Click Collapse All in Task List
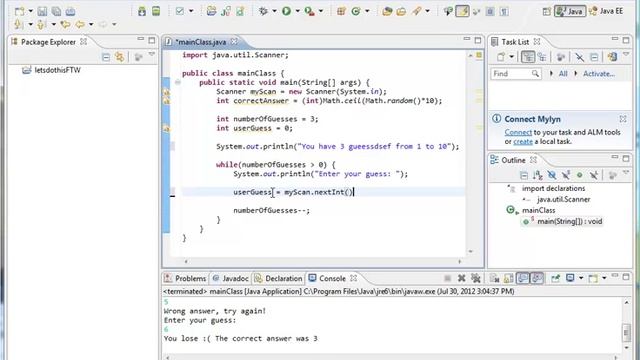 point(594,57)
